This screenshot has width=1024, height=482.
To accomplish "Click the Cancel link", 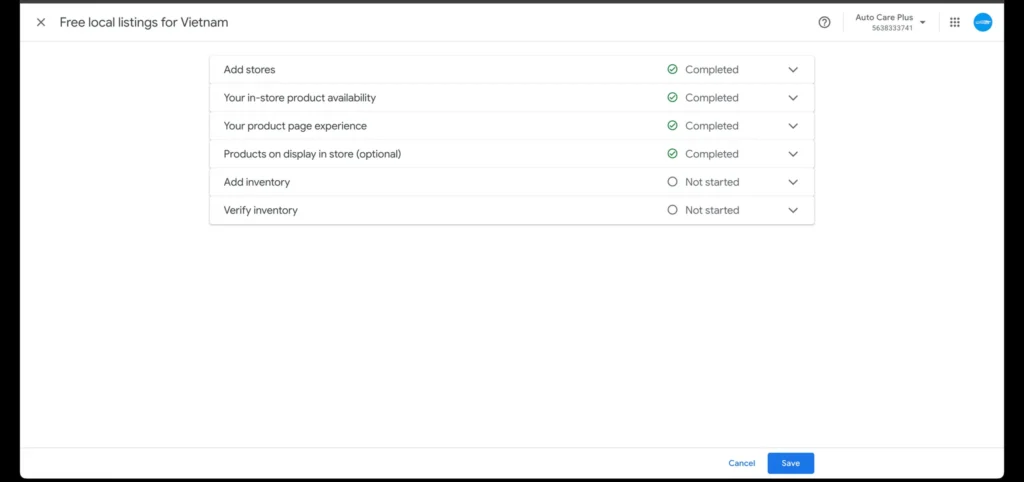I will coord(741,463).
